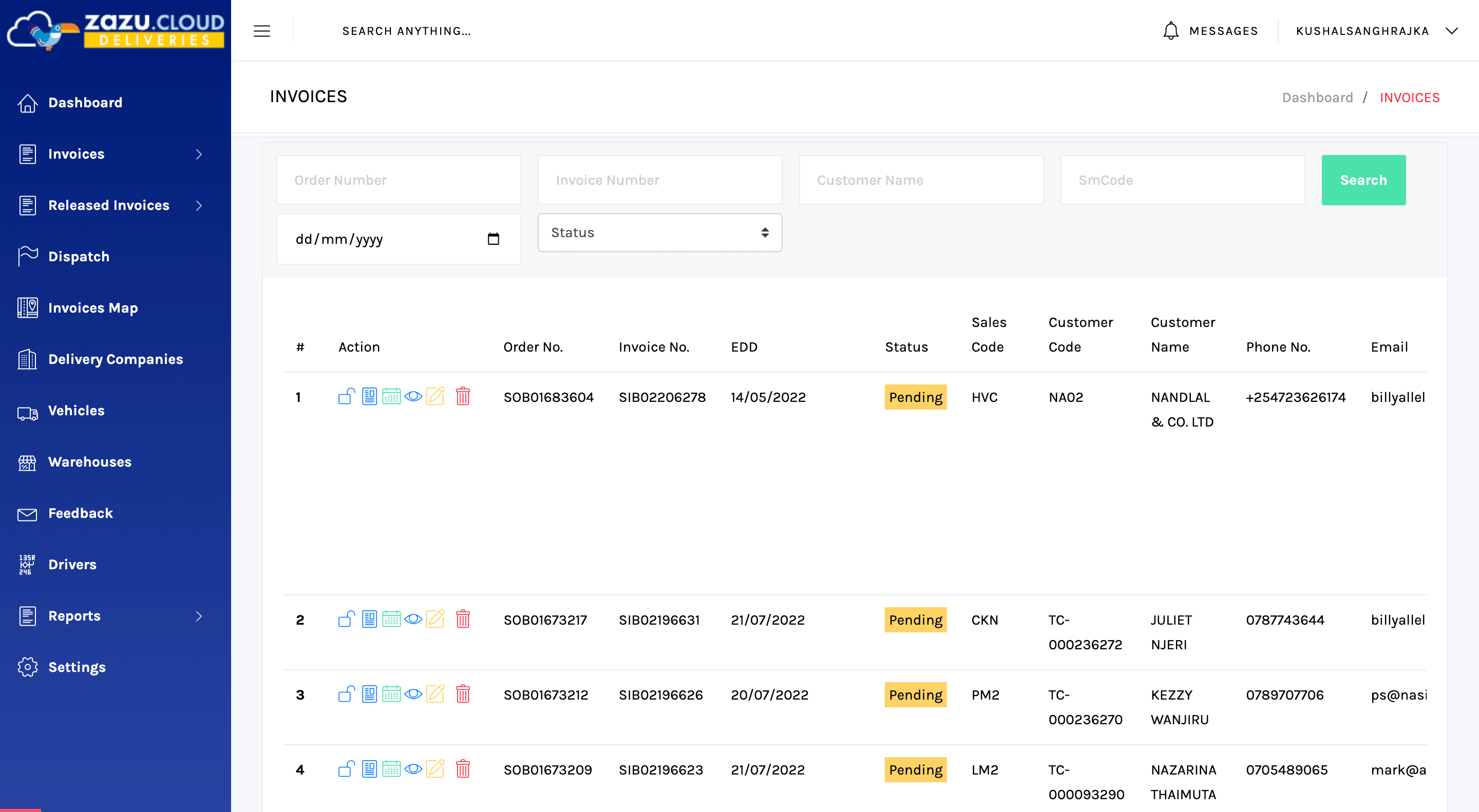Click the Order Number input field

coord(399,180)
